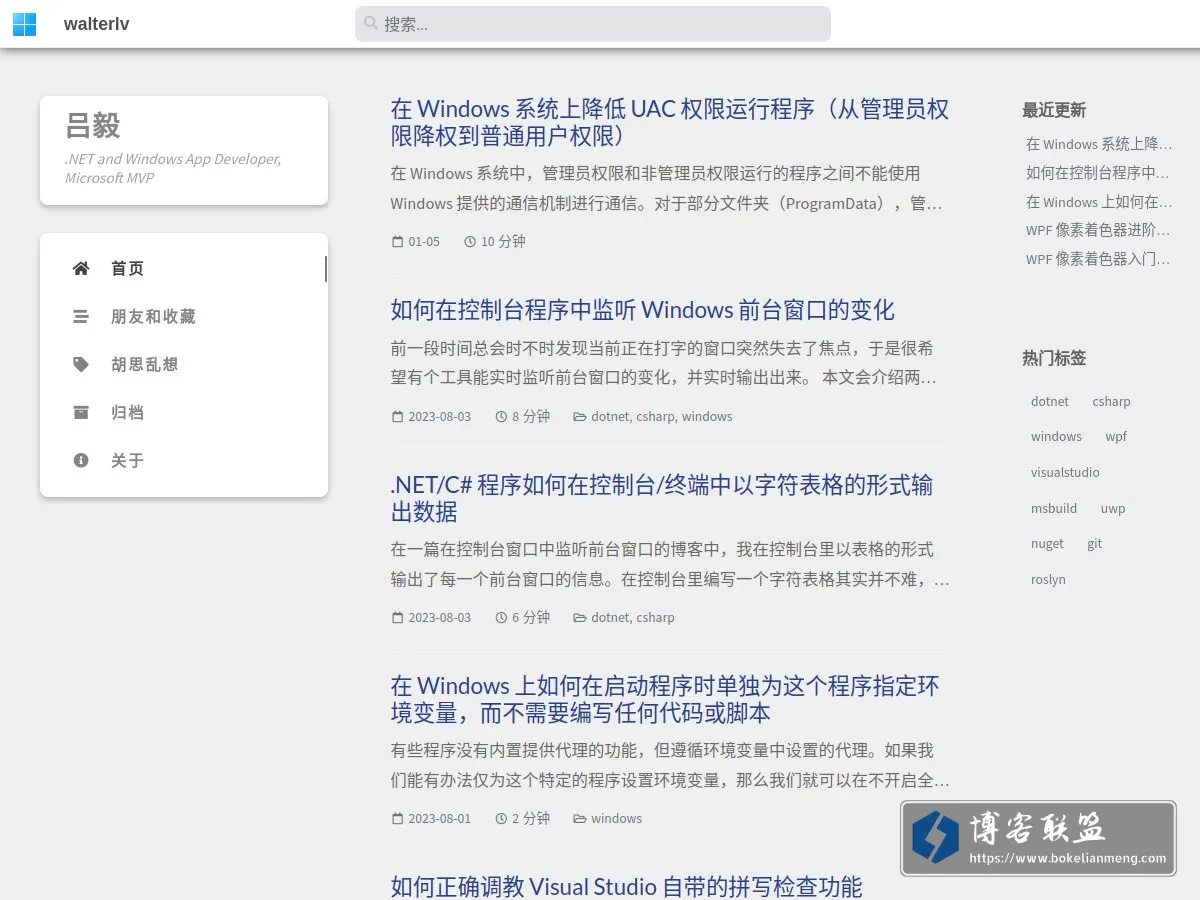Click the 最近更新 heading

[1054, 110]
